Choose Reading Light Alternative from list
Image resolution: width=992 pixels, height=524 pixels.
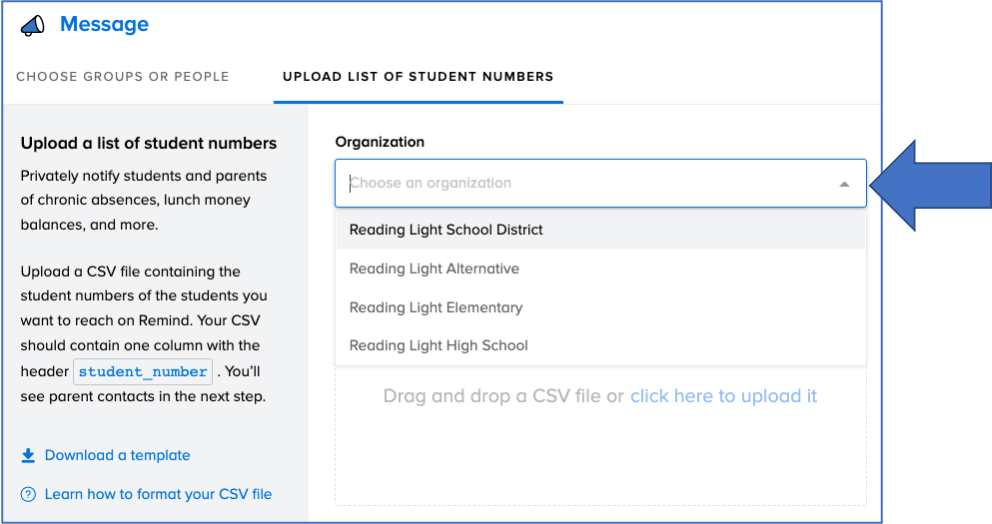pyautogui.click(x=600, y=268)
